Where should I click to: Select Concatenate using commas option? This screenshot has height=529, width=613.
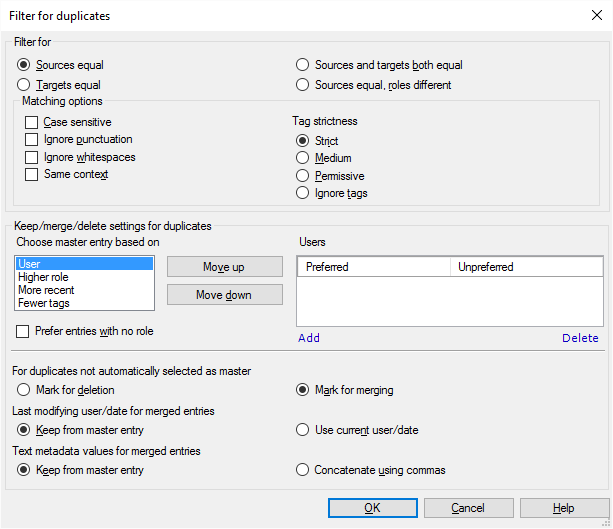[x=303, y=470]
